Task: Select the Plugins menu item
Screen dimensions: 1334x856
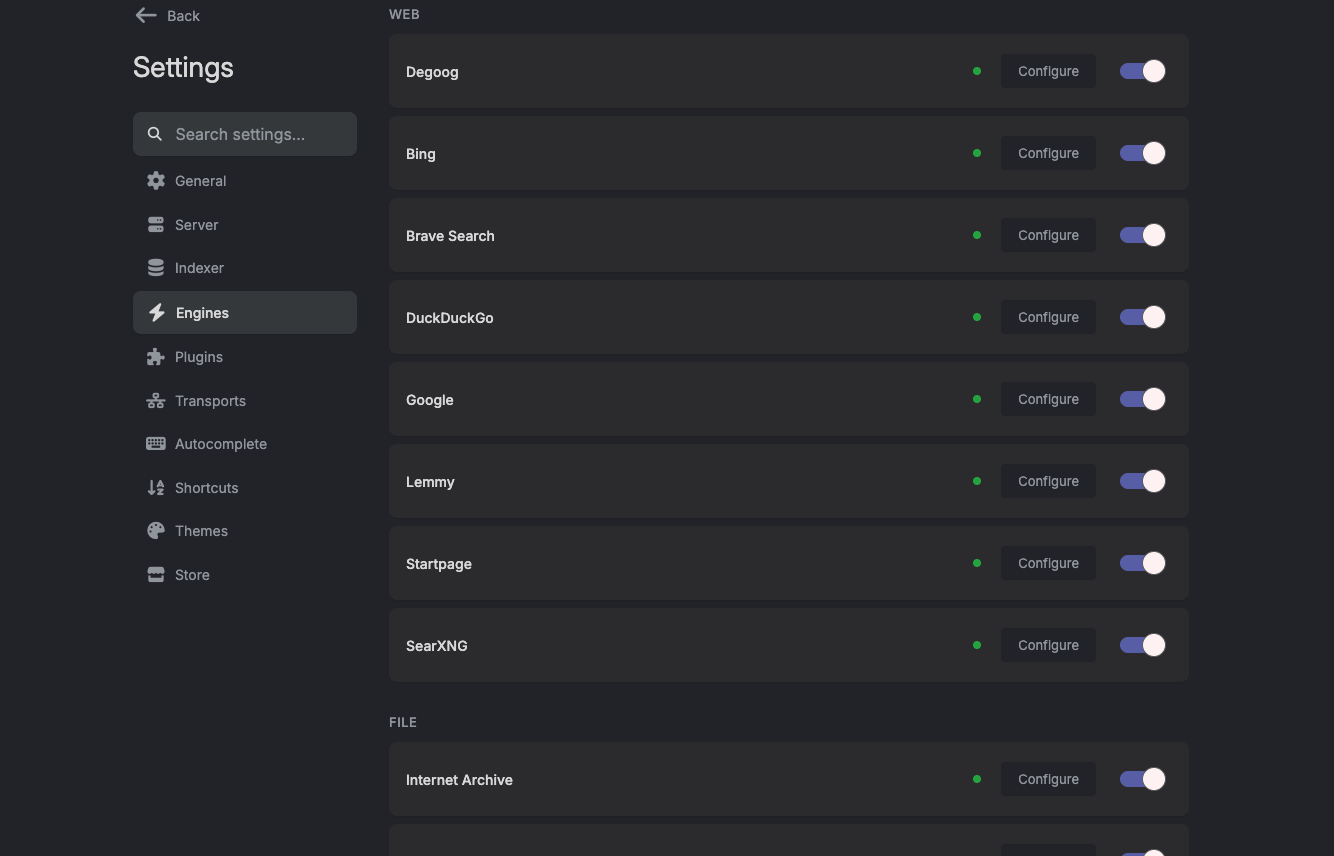Action: pos(245,357)
